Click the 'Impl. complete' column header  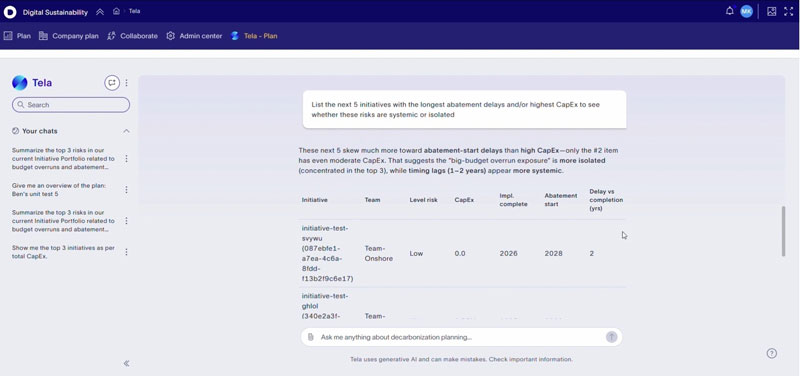coord(513,200)
